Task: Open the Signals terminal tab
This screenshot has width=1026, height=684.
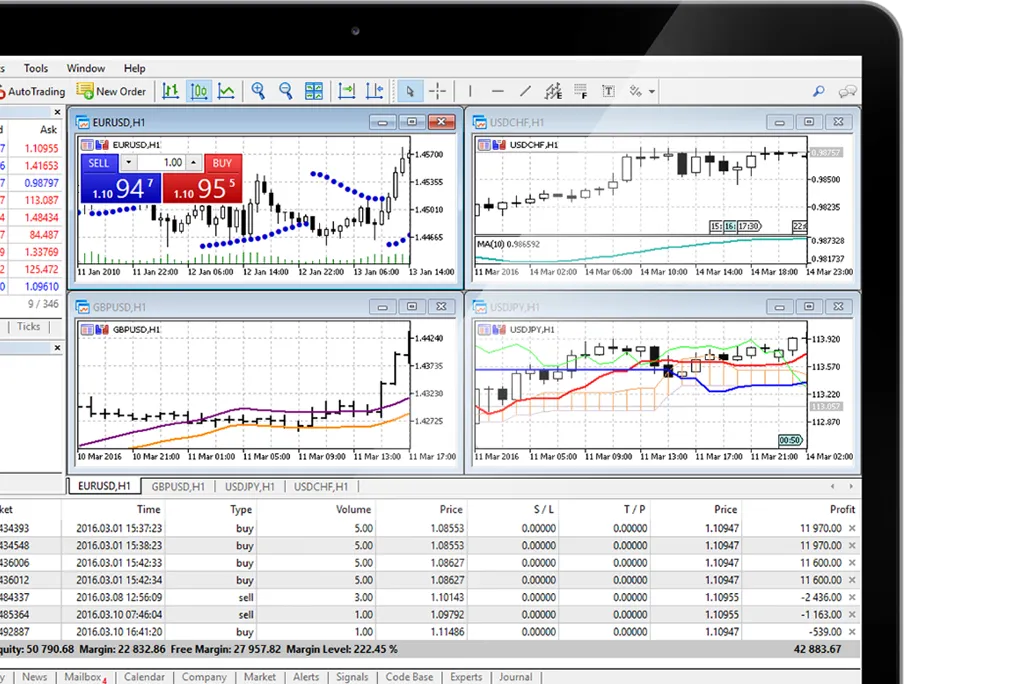Action: [x=352, y=677]
